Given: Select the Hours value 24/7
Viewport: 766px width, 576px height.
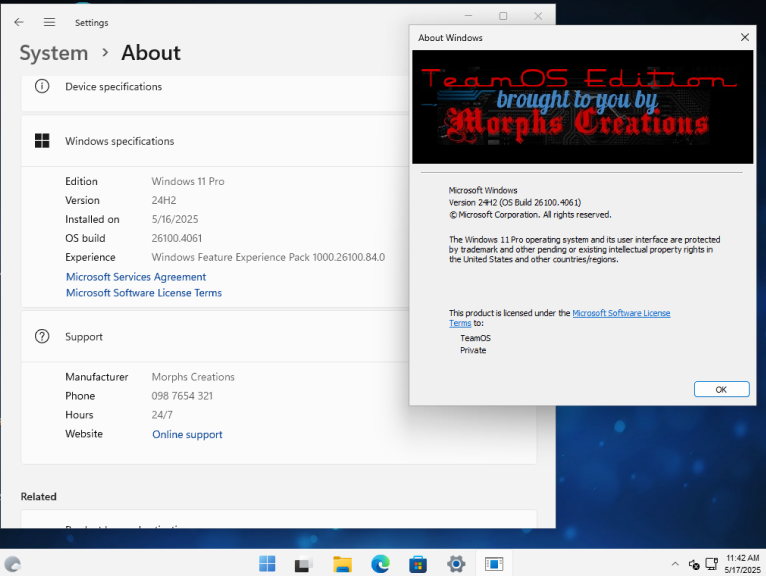Looking at the screenshot, I should (162, 415).
